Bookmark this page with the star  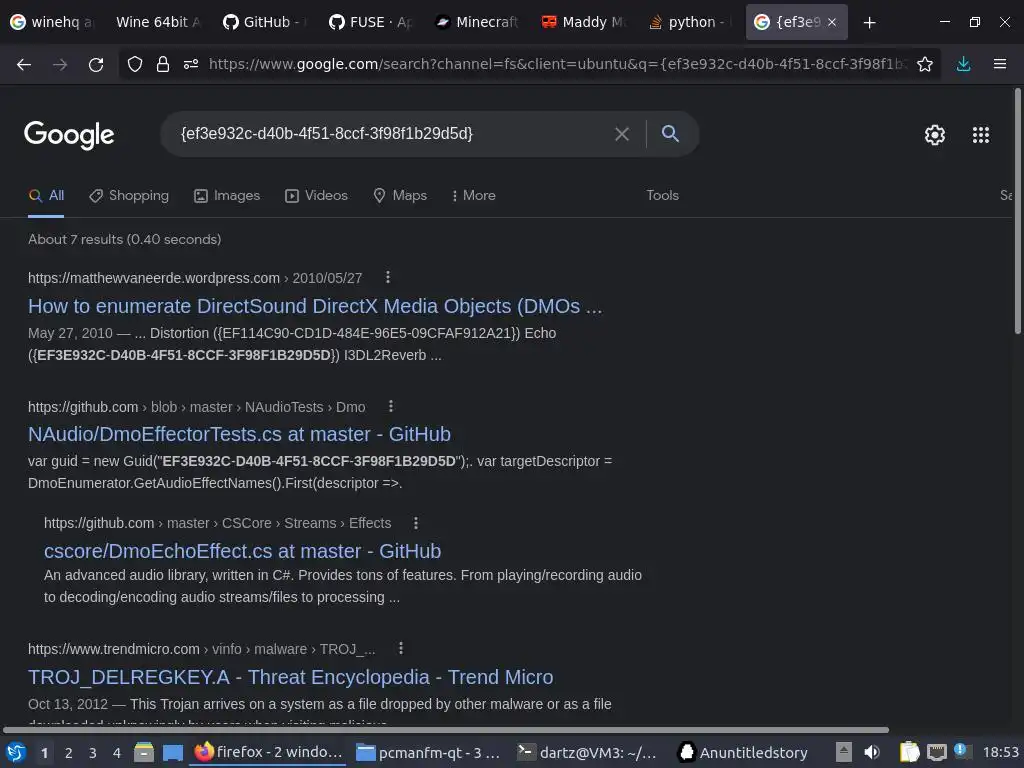tap(924, 64)
